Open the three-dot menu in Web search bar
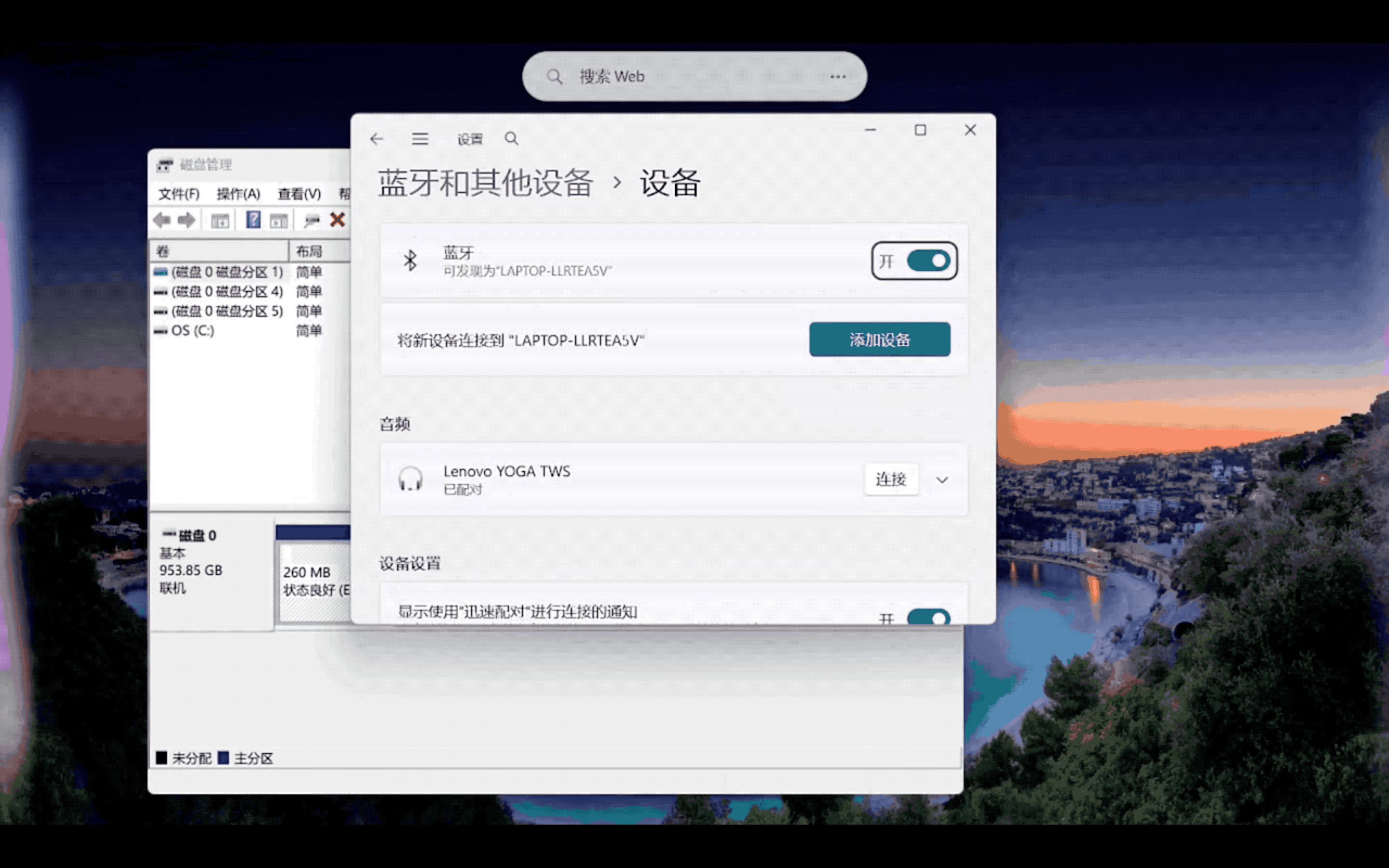Viewport: 1389px width, 868px height. [837, 76]
